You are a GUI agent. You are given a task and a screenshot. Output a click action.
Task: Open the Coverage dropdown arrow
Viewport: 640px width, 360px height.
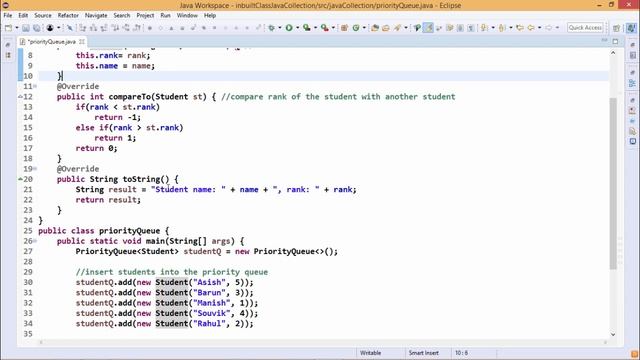(316, 28)
